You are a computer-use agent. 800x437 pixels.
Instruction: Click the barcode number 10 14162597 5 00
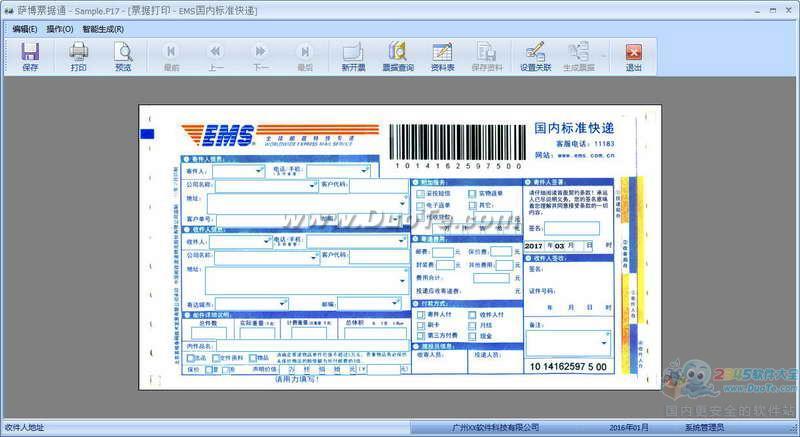click(x=568, y=367)
